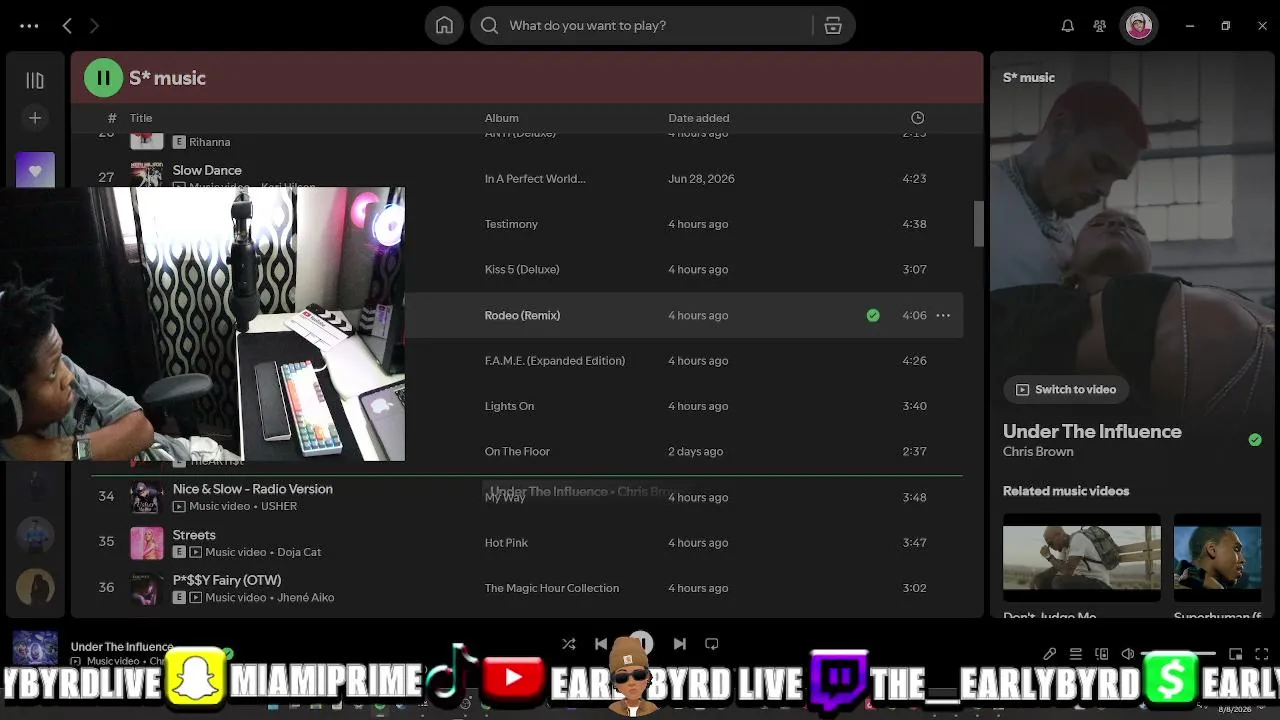
Task: Pause the S* music playlist
Action: 103,78
